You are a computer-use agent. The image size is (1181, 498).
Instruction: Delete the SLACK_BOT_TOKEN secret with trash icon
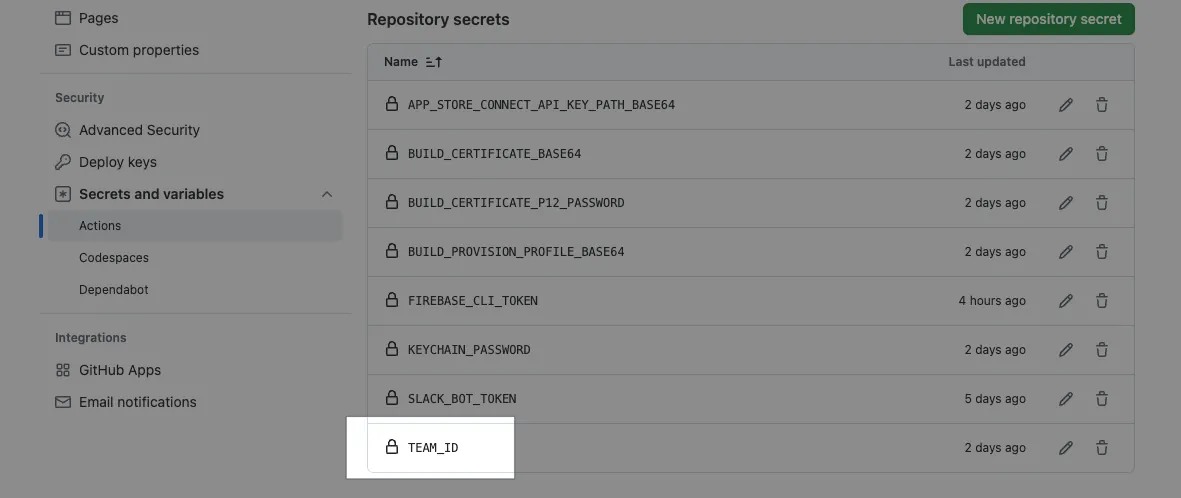click(x=1102, y=399)
